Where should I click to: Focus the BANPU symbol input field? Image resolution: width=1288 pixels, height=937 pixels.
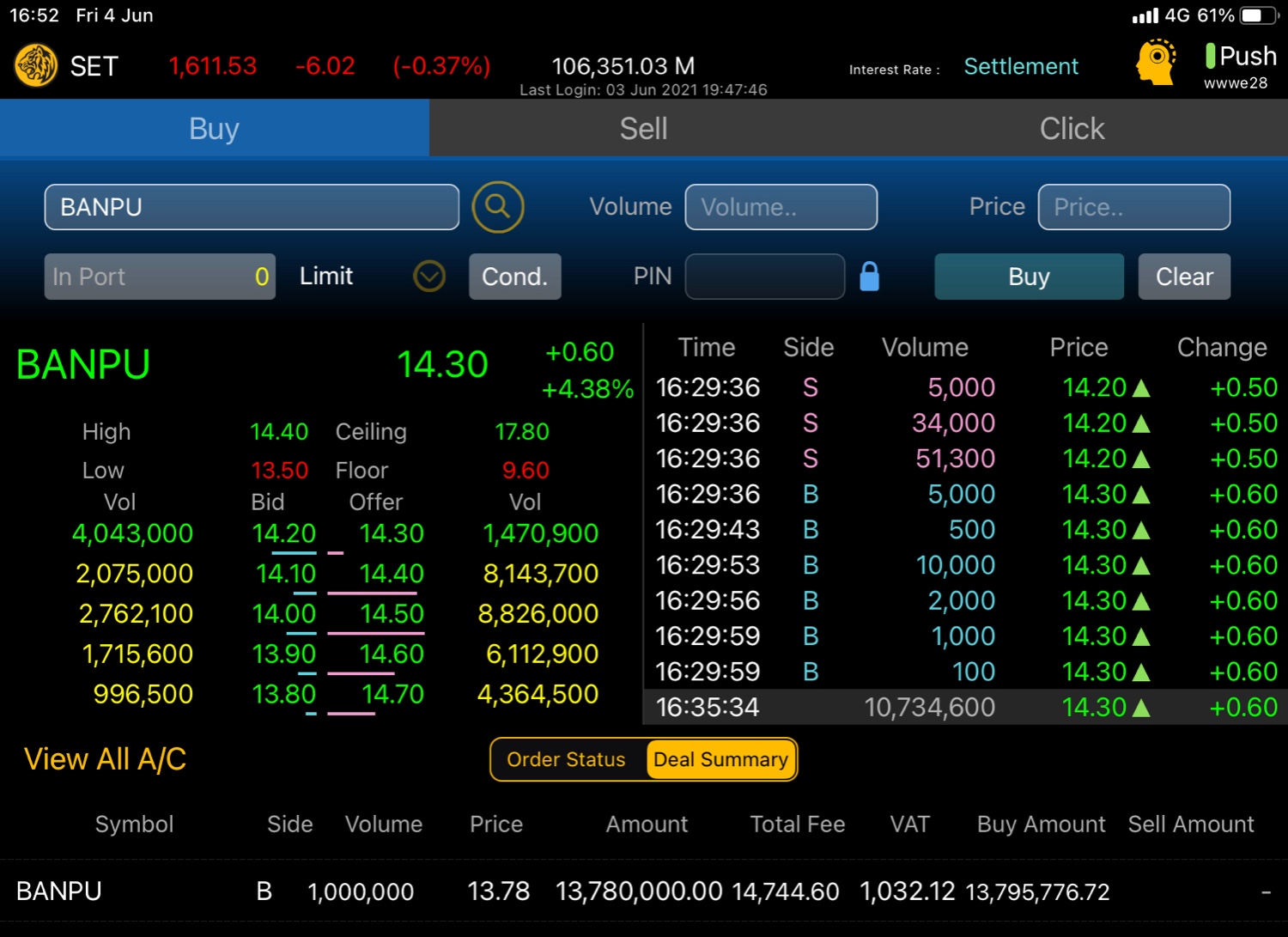(252, 207)
